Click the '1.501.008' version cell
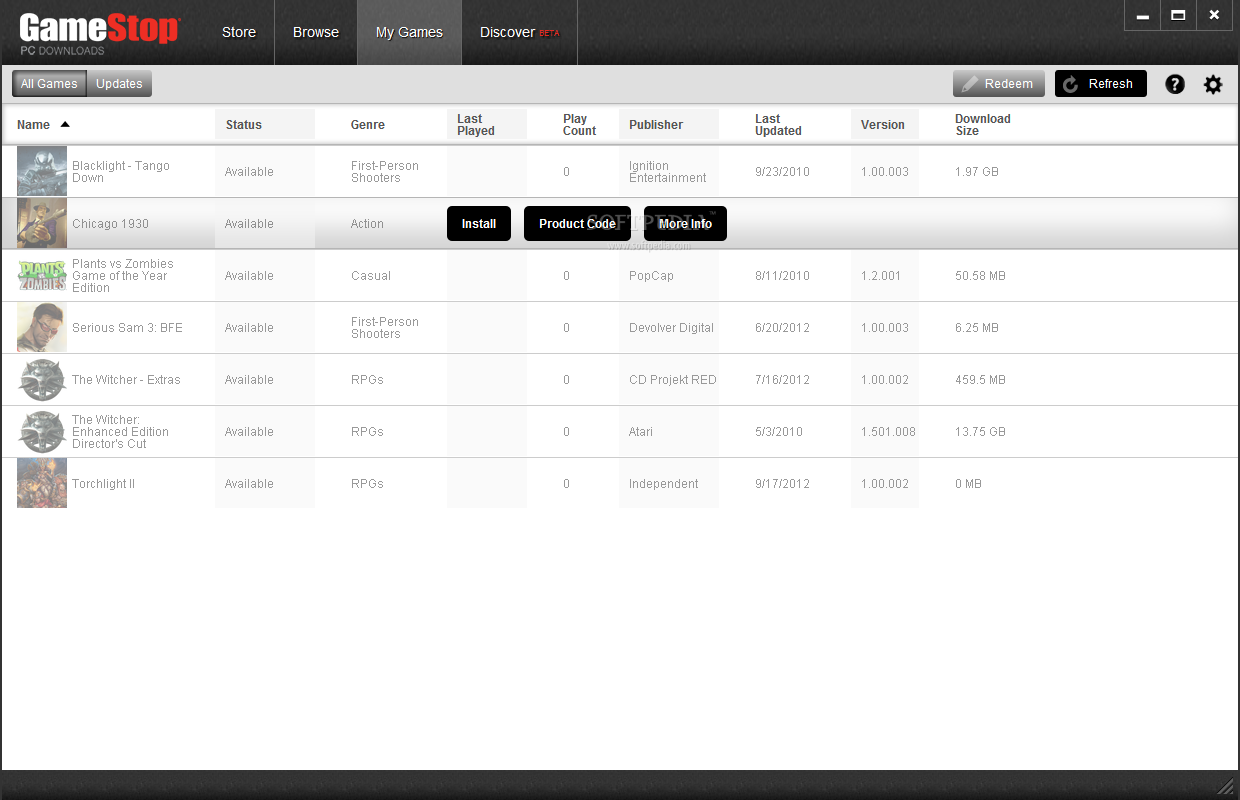Image resolution: width=1240 pixels, height=800 pixels. 888,432
